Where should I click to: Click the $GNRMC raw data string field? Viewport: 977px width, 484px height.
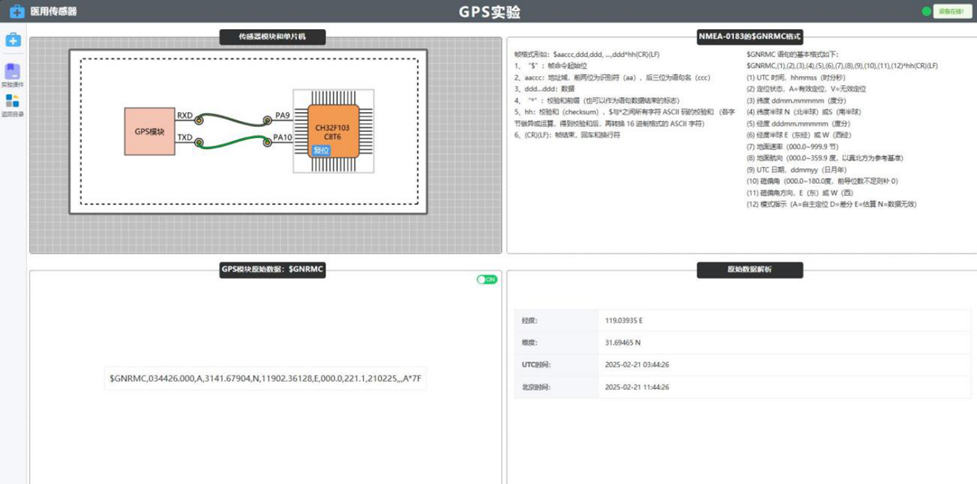[267, 380]
